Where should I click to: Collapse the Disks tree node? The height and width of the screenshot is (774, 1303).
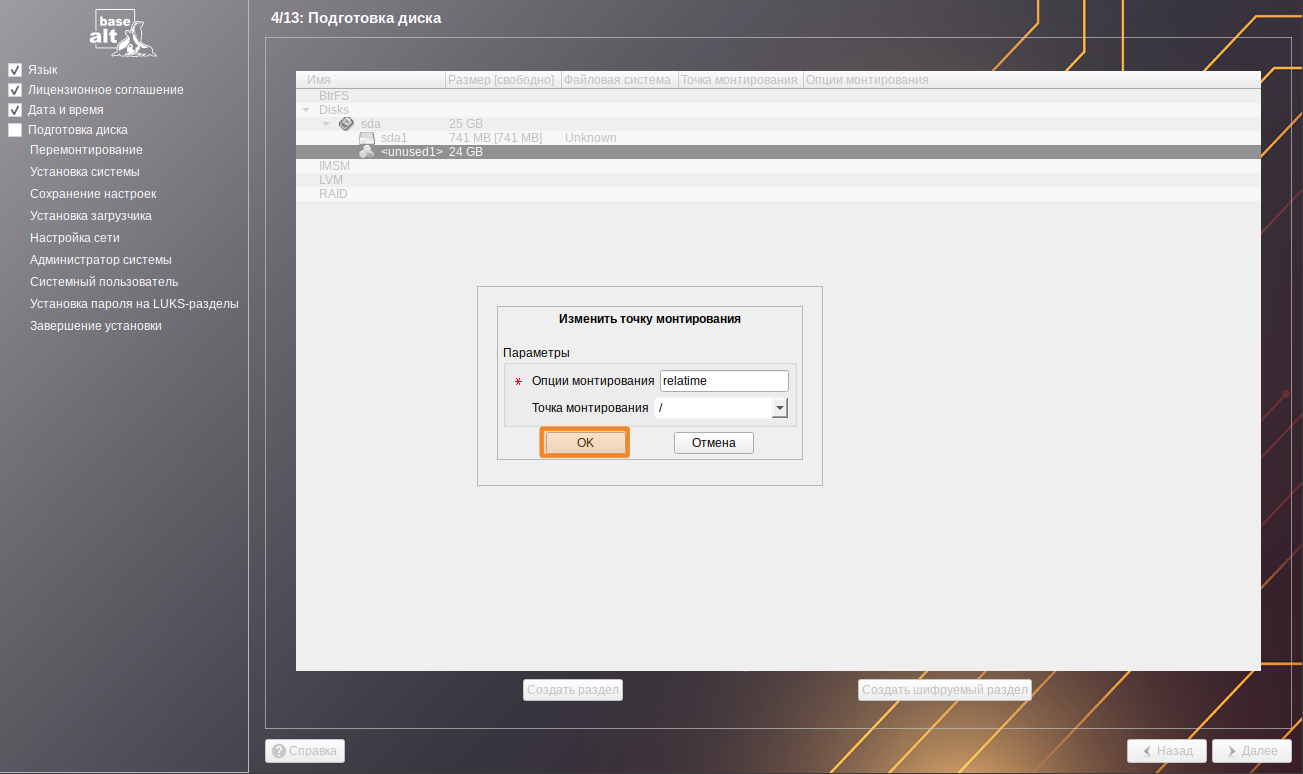tap(306, 110)
